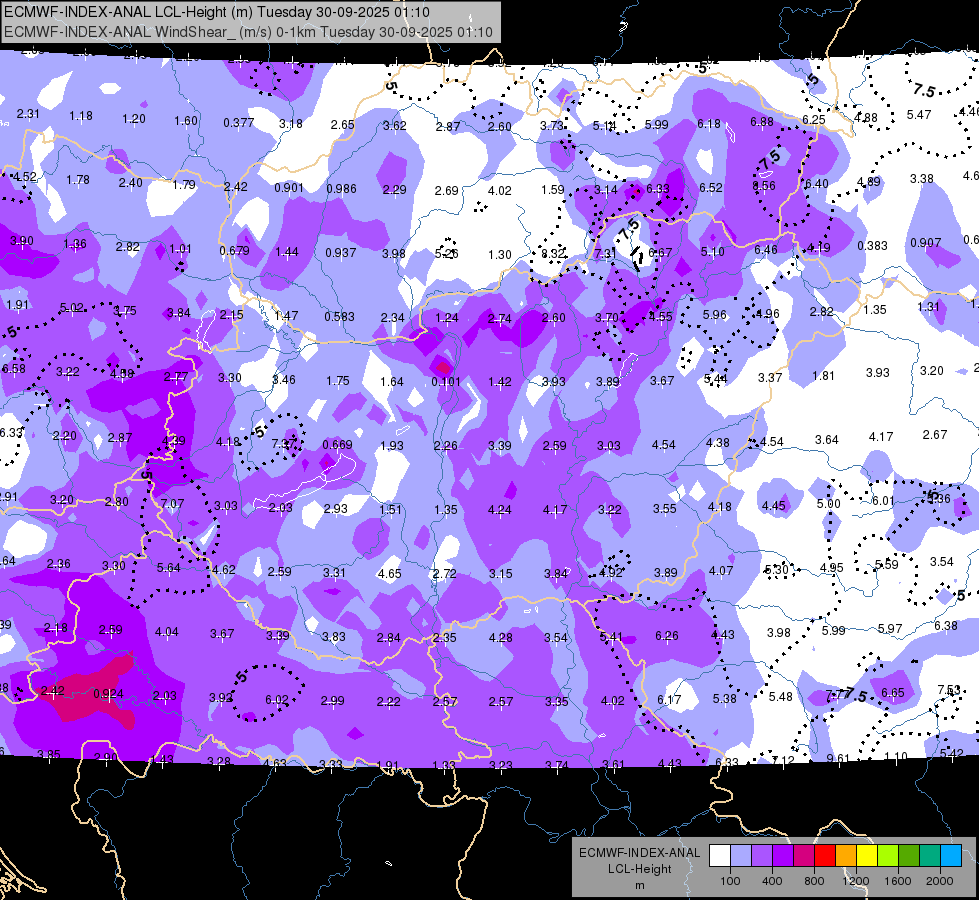
Task: Select the red legend swatch
Action: (x=825, y=856)
